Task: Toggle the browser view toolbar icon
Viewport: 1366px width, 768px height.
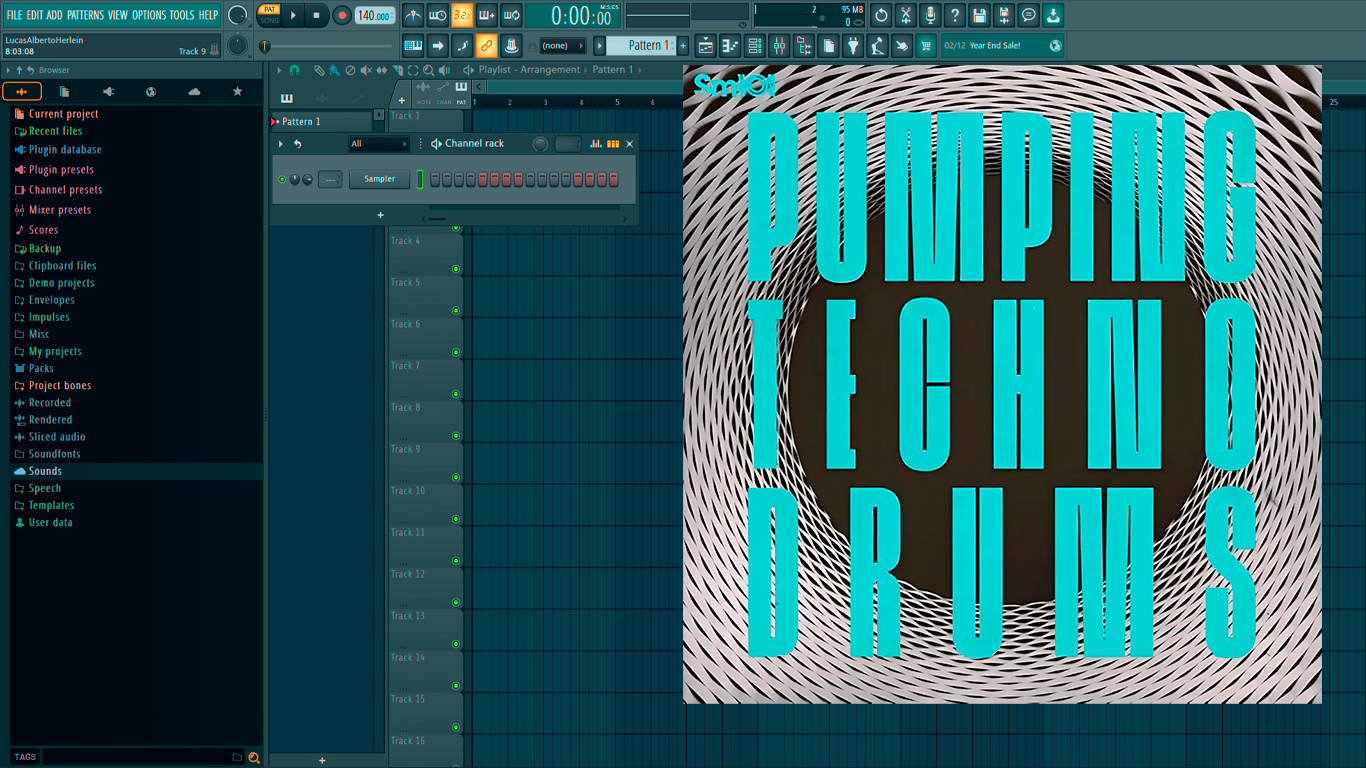Action: tap(804, 45)
